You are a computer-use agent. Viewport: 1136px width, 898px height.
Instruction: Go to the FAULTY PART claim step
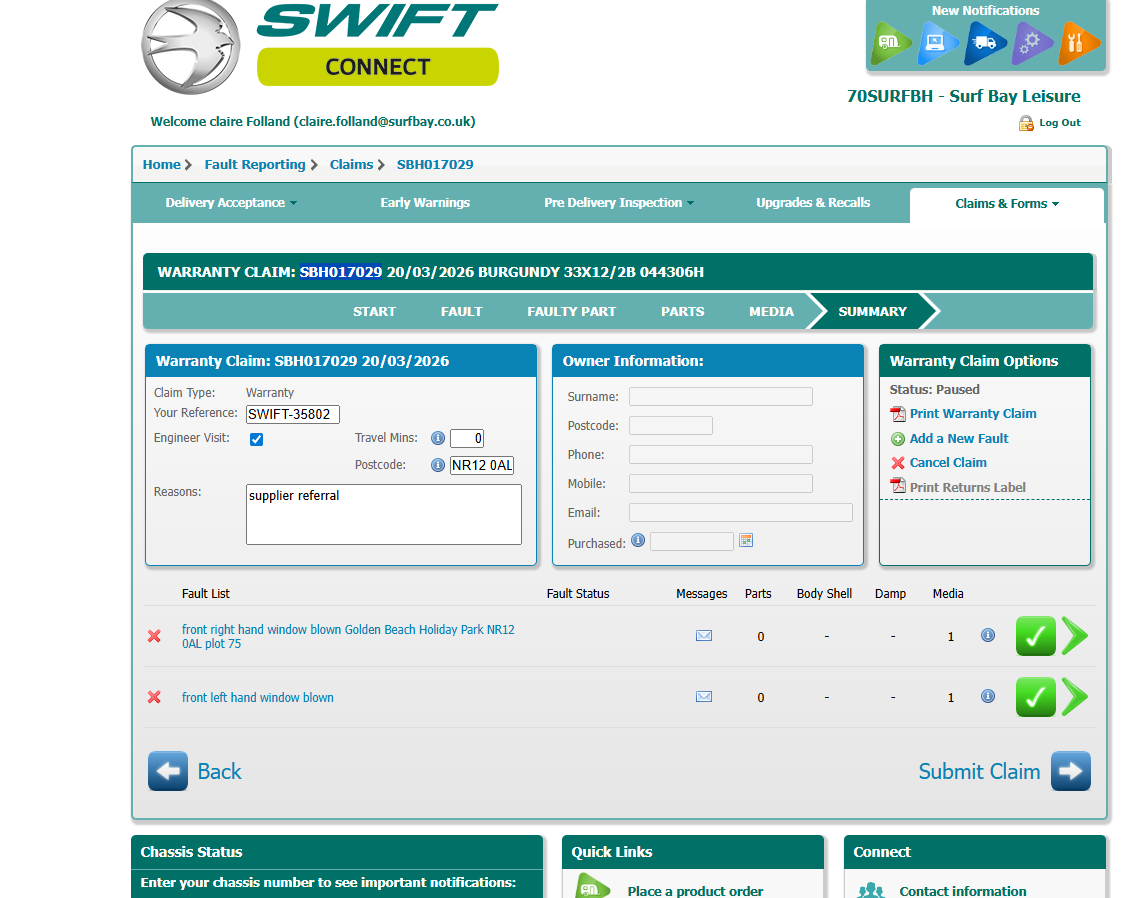(x=572, y=312)
